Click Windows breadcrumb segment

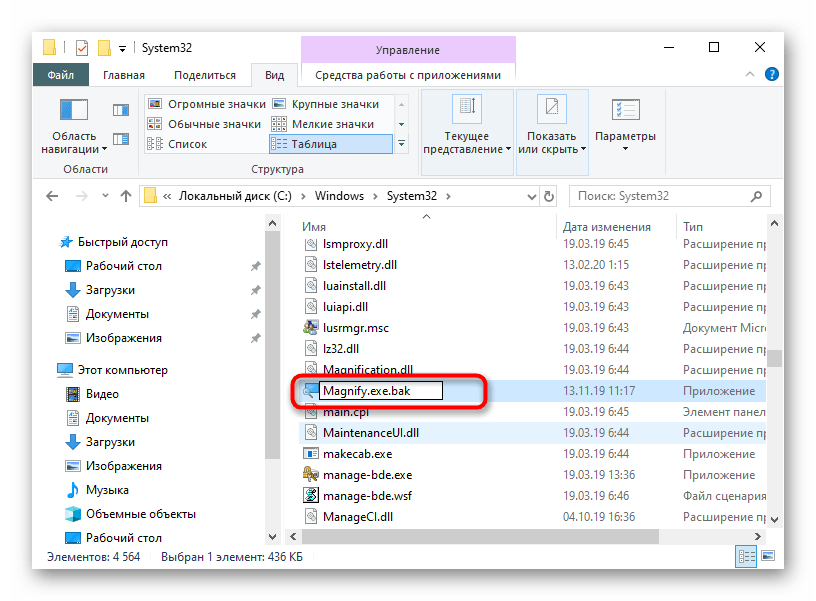pos(339,196)
